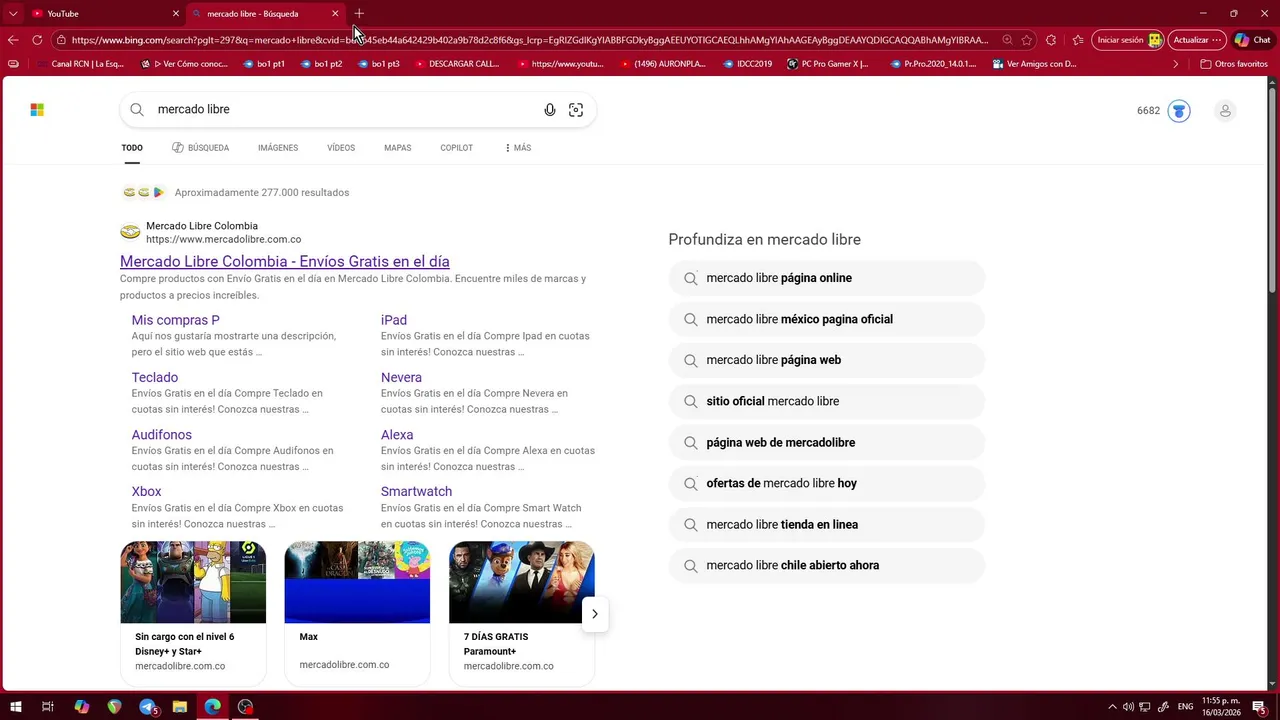Open visual search camera icon

click(576, 110)
